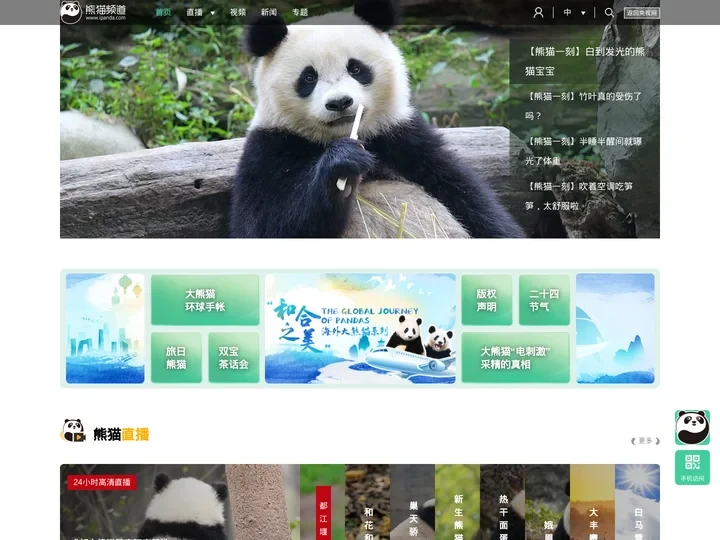720x540 pixels.
Task: Click the 返回央视网 button
Action: 641,13
